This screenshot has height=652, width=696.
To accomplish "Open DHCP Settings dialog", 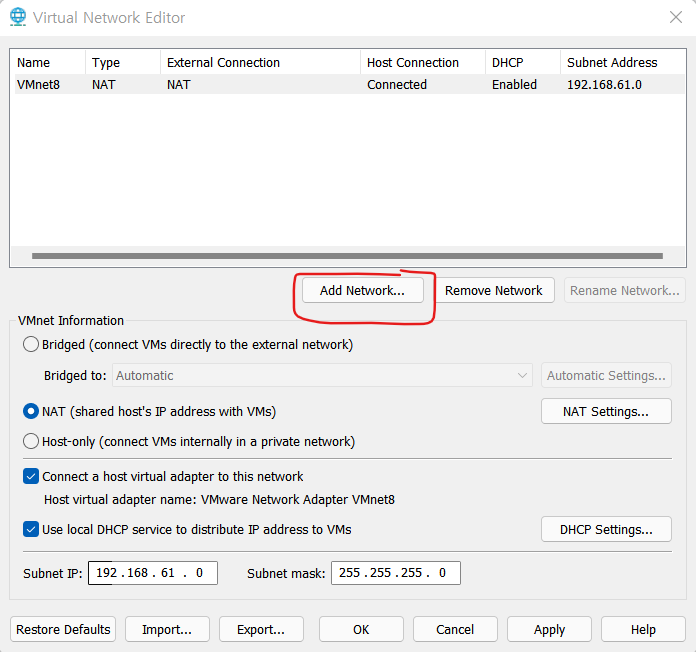I will click(606, 530).
